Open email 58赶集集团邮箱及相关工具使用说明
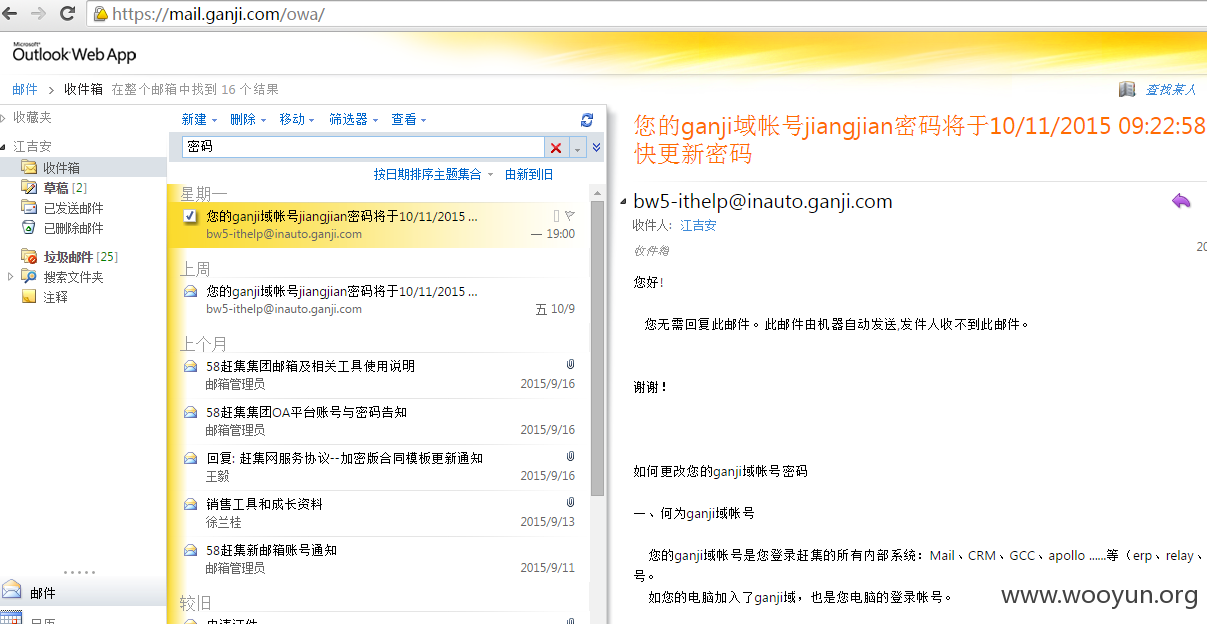The width and height of the screenshot is (1207, 624). 379,375
